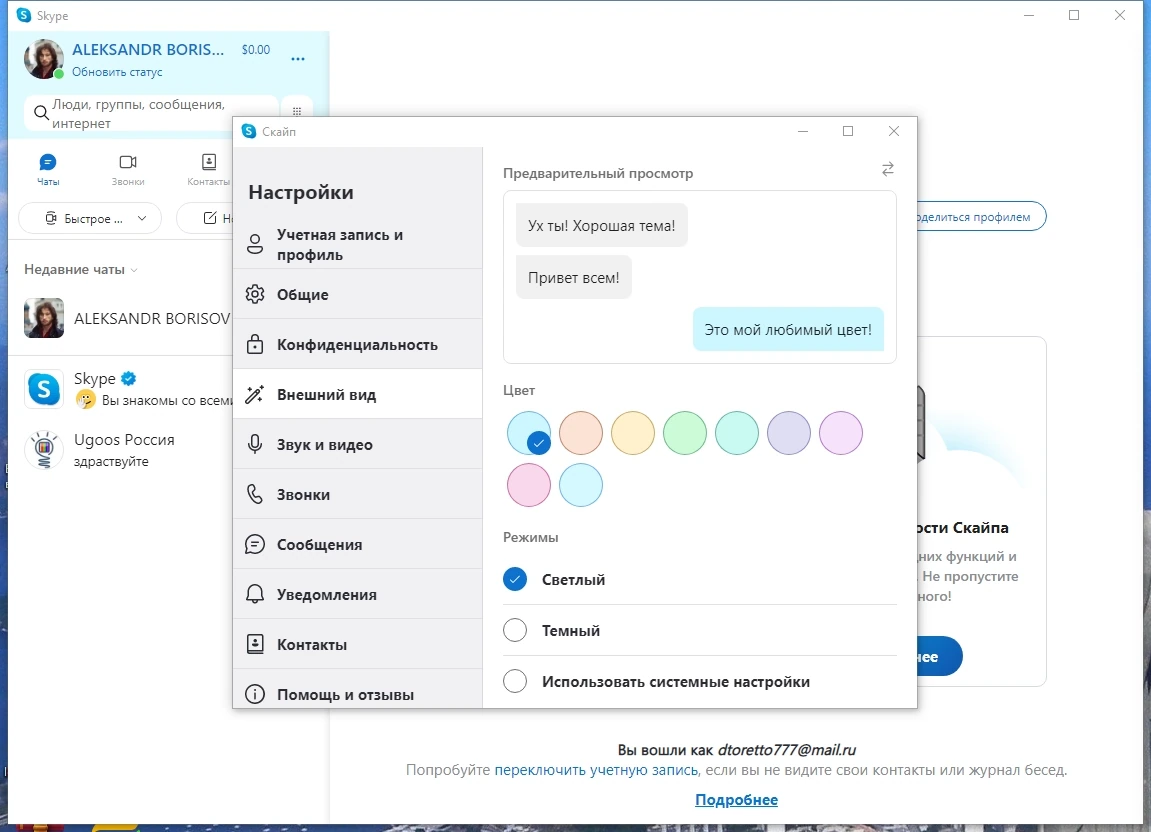Image resolution: width=1151 pixels, height=832 pixels.
Task: Click the bell icon for Уведомления
Action: click(255, 594)
